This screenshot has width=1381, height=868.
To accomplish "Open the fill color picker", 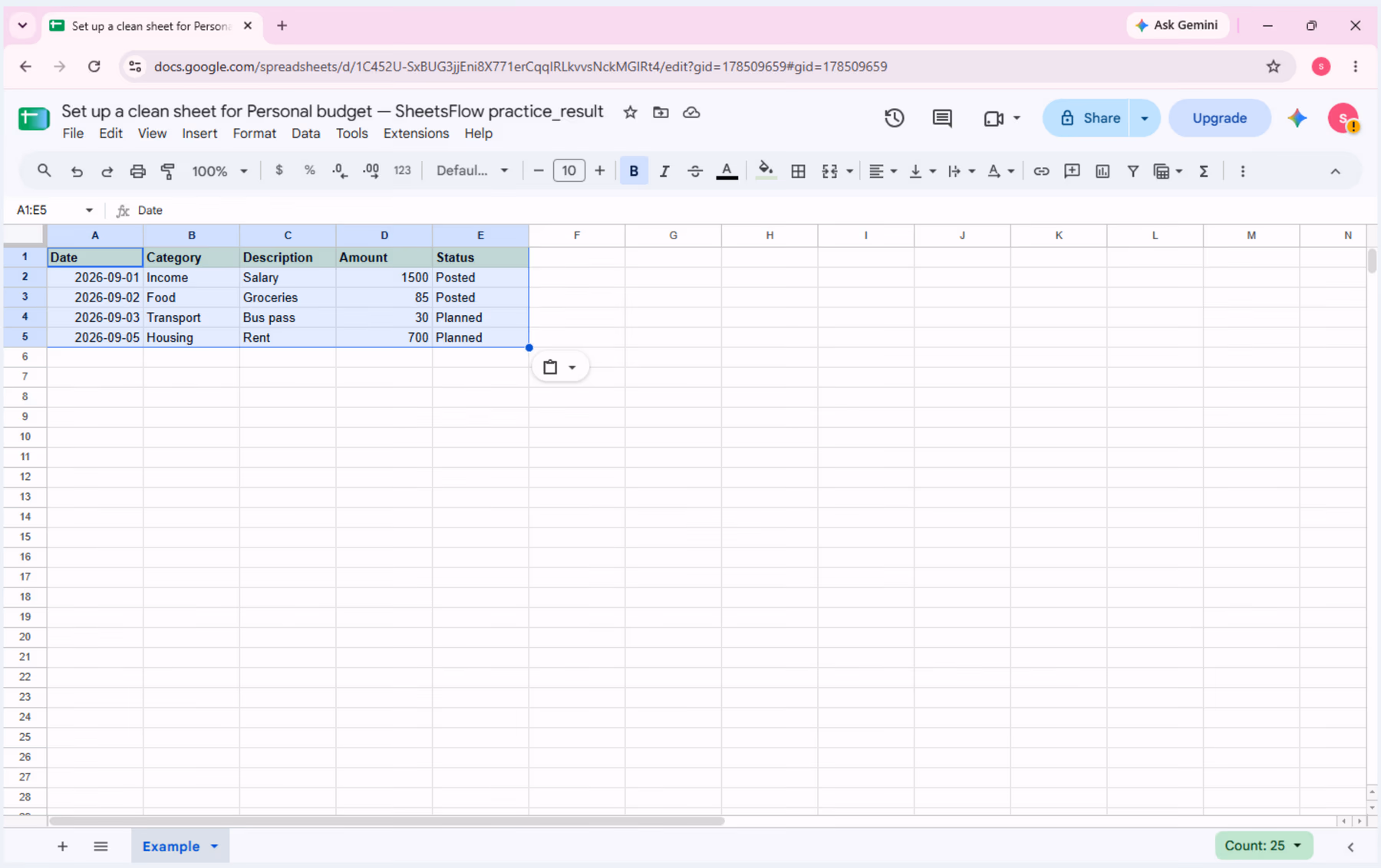I will tap(765, 171).
